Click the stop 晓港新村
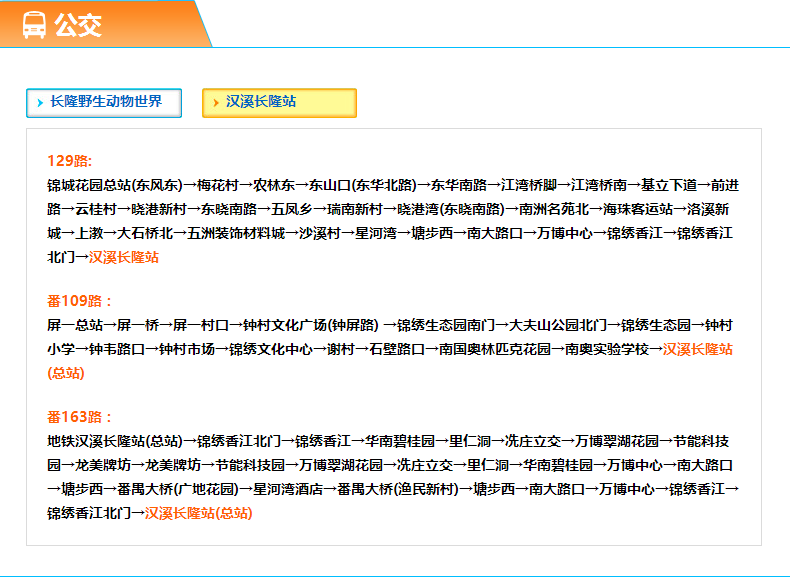 click(159, 209)
